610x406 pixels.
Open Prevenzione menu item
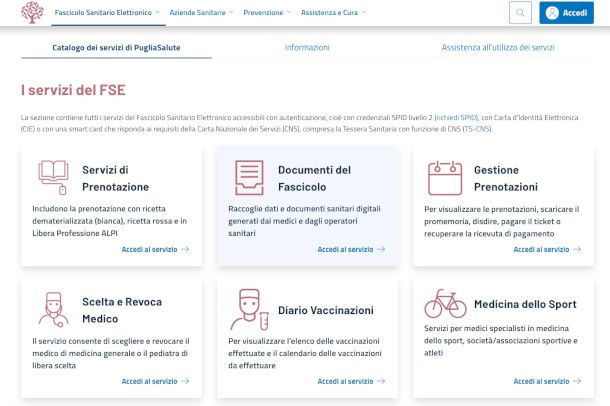pyautogui.click(x=263, y=12)
